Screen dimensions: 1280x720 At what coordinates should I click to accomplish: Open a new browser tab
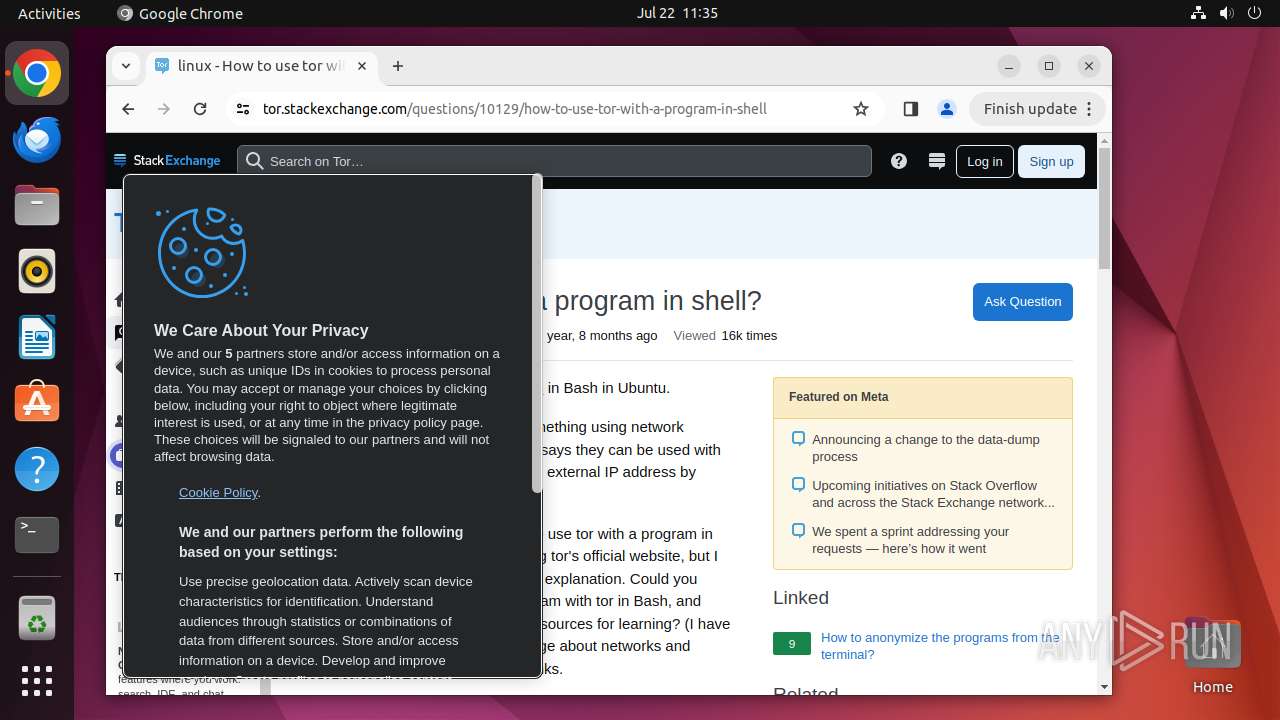point(398,66)
